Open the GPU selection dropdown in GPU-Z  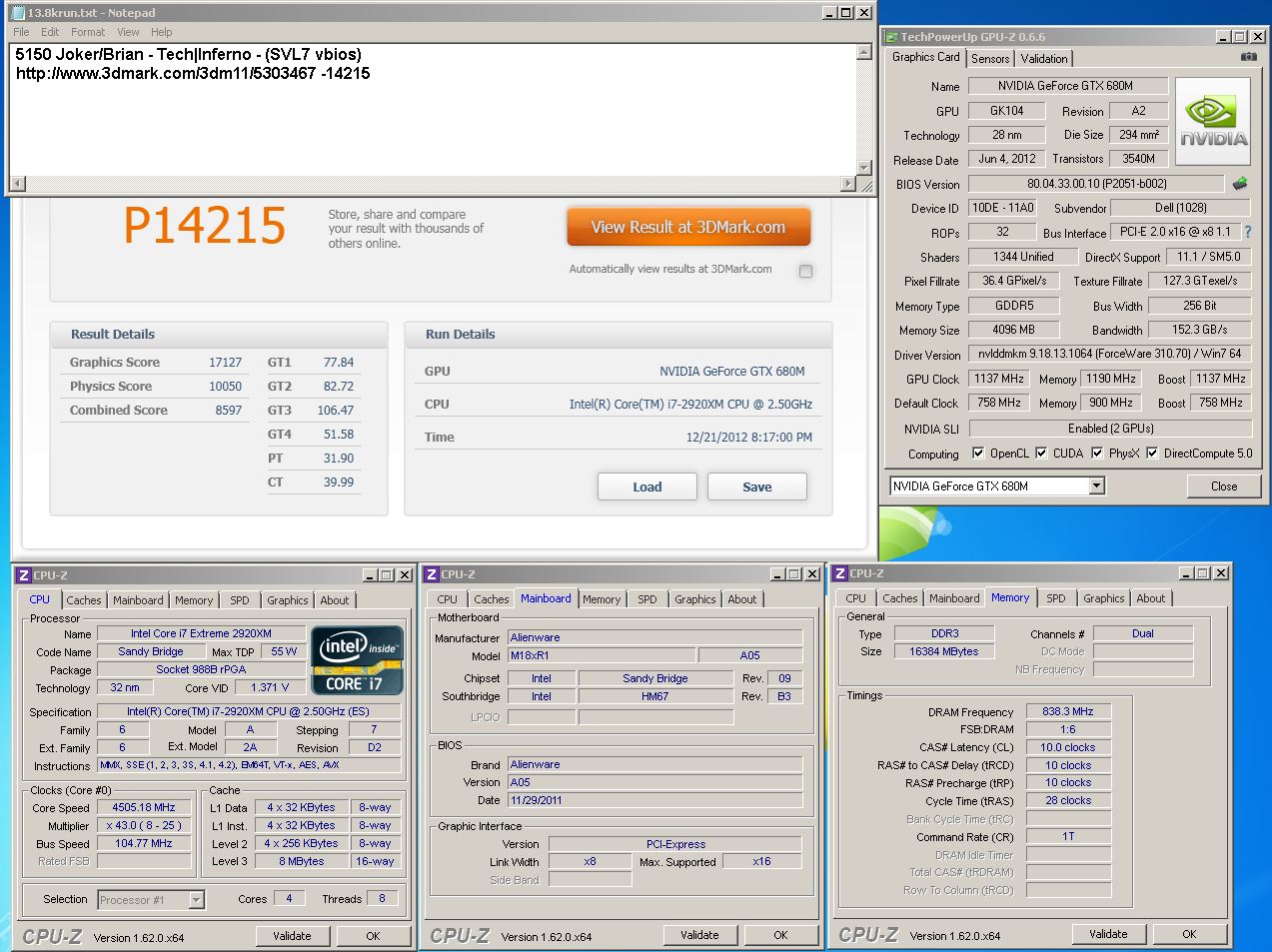pos(1096,486)
